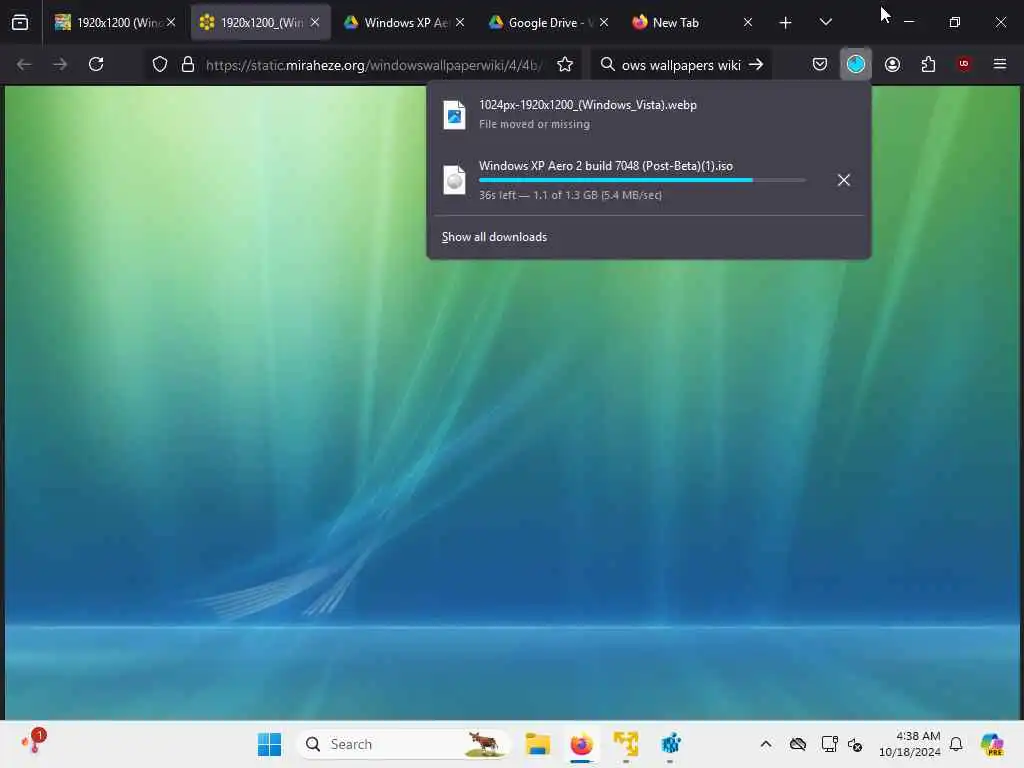Close the New Tab tab

pos(748,22)
